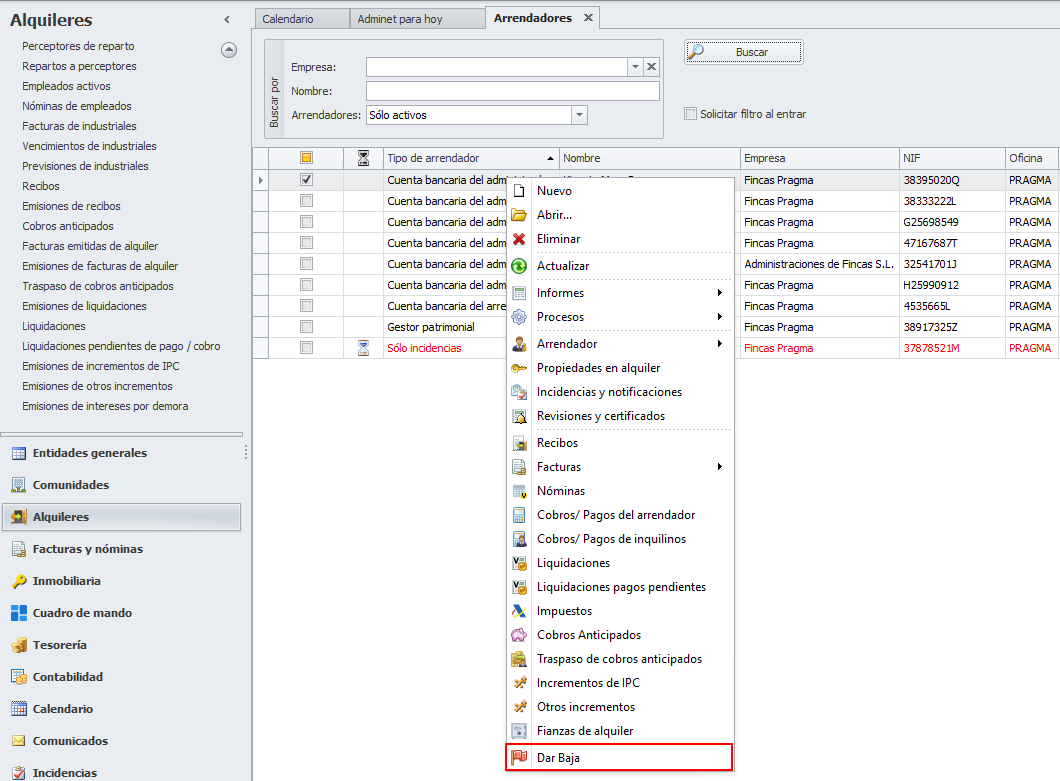Click the Arrendador person icon

(519, 344)
